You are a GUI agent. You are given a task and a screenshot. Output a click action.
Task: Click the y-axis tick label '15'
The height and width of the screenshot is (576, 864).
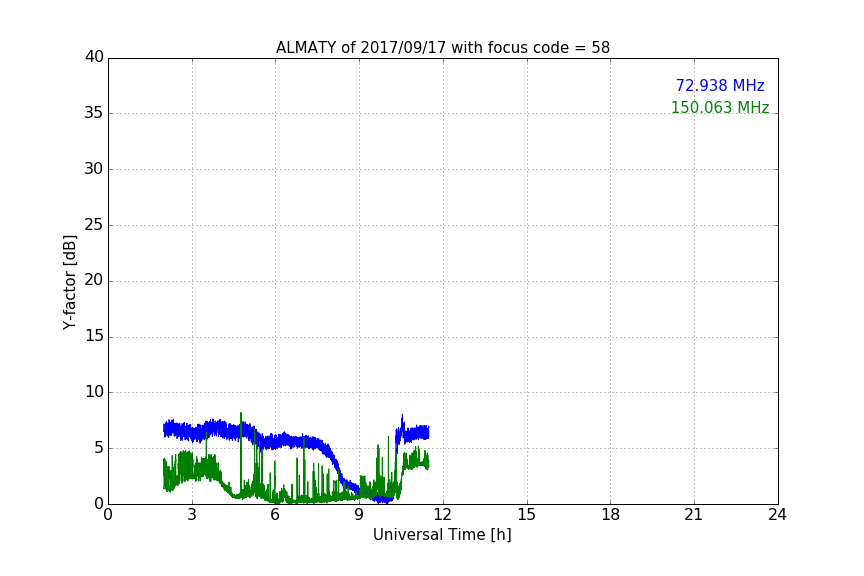[x=94, y=336]
